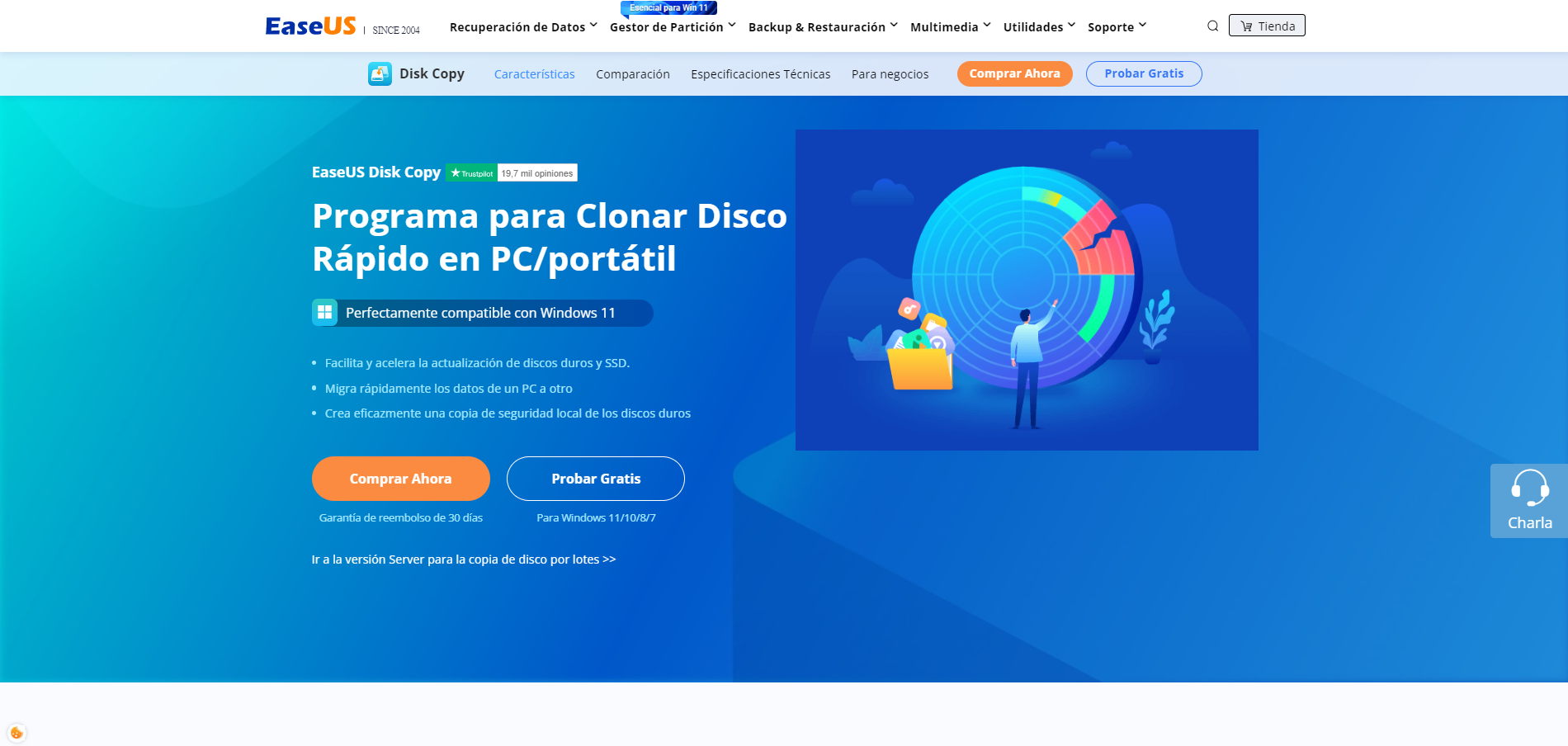Click 'Garantía de reembolso de 30 días' text
The height and width of the screenshot is (746, 1568).
tap(401, 518)
